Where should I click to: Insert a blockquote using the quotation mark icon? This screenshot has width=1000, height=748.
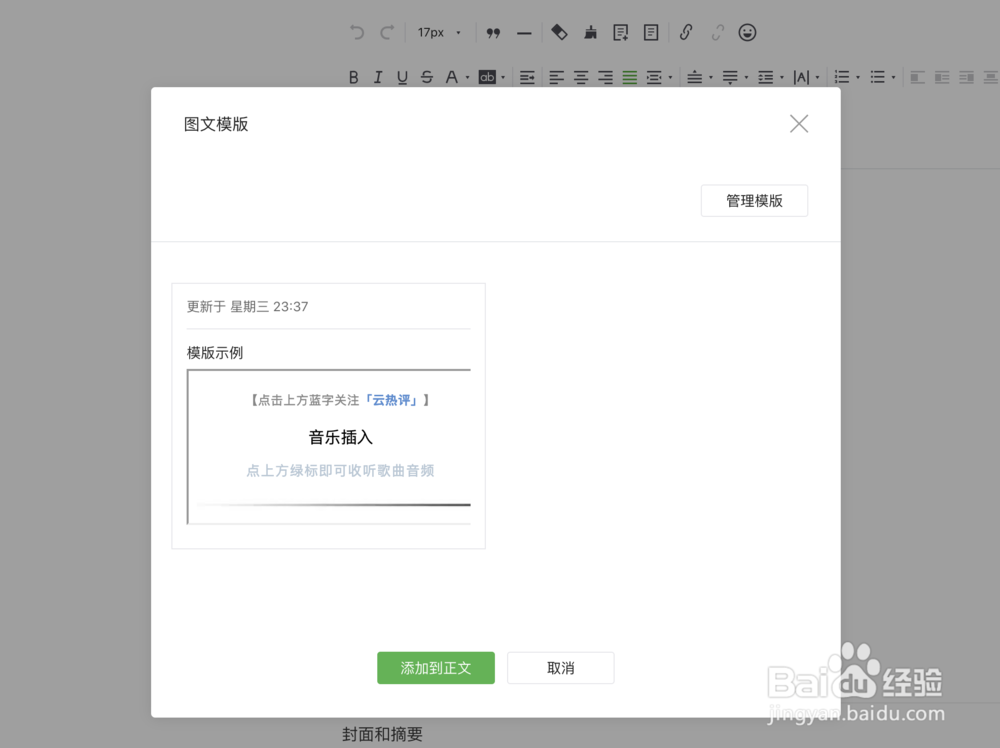493,32
